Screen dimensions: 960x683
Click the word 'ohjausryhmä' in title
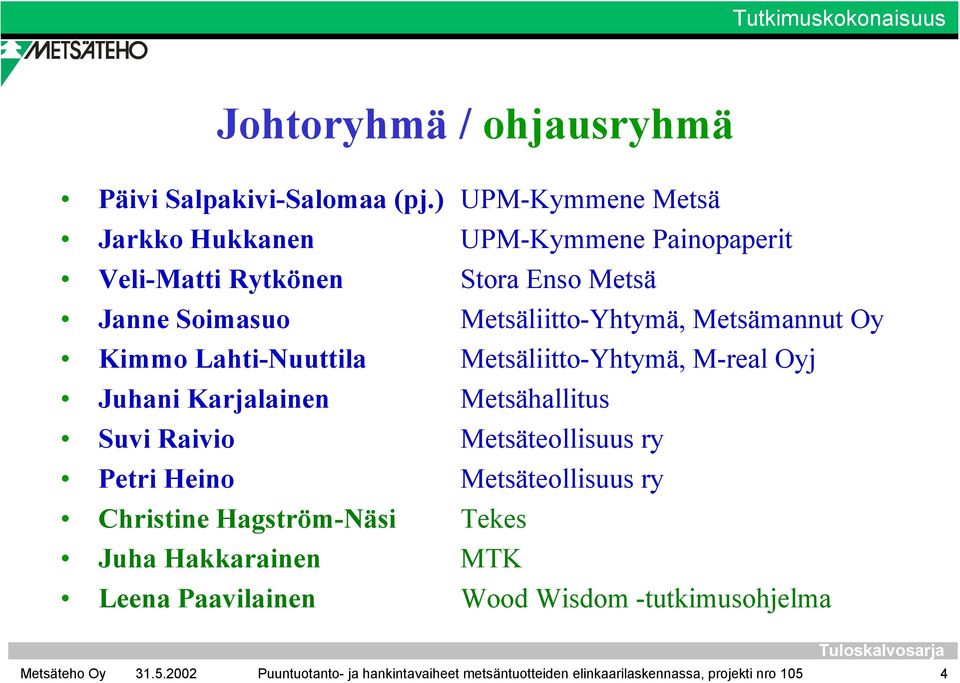click(x=607, y=125)
